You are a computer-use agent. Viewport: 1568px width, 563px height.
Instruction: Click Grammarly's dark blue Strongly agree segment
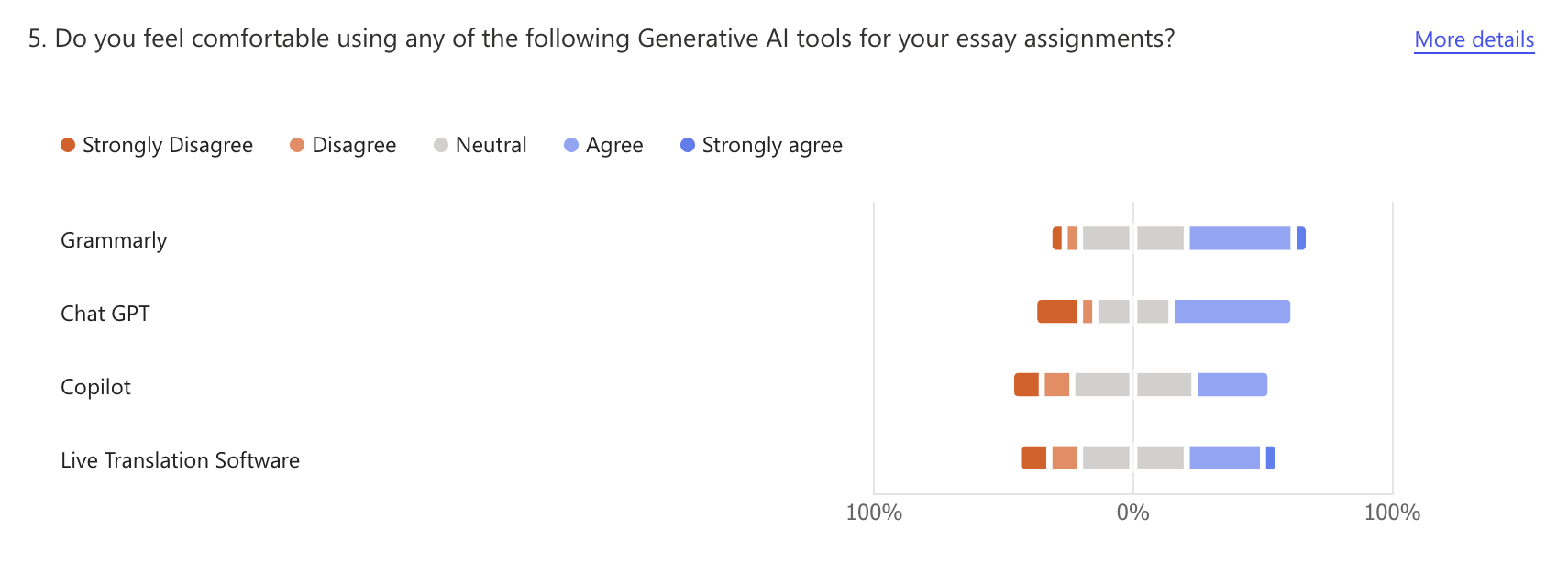tap(1301, 238)
